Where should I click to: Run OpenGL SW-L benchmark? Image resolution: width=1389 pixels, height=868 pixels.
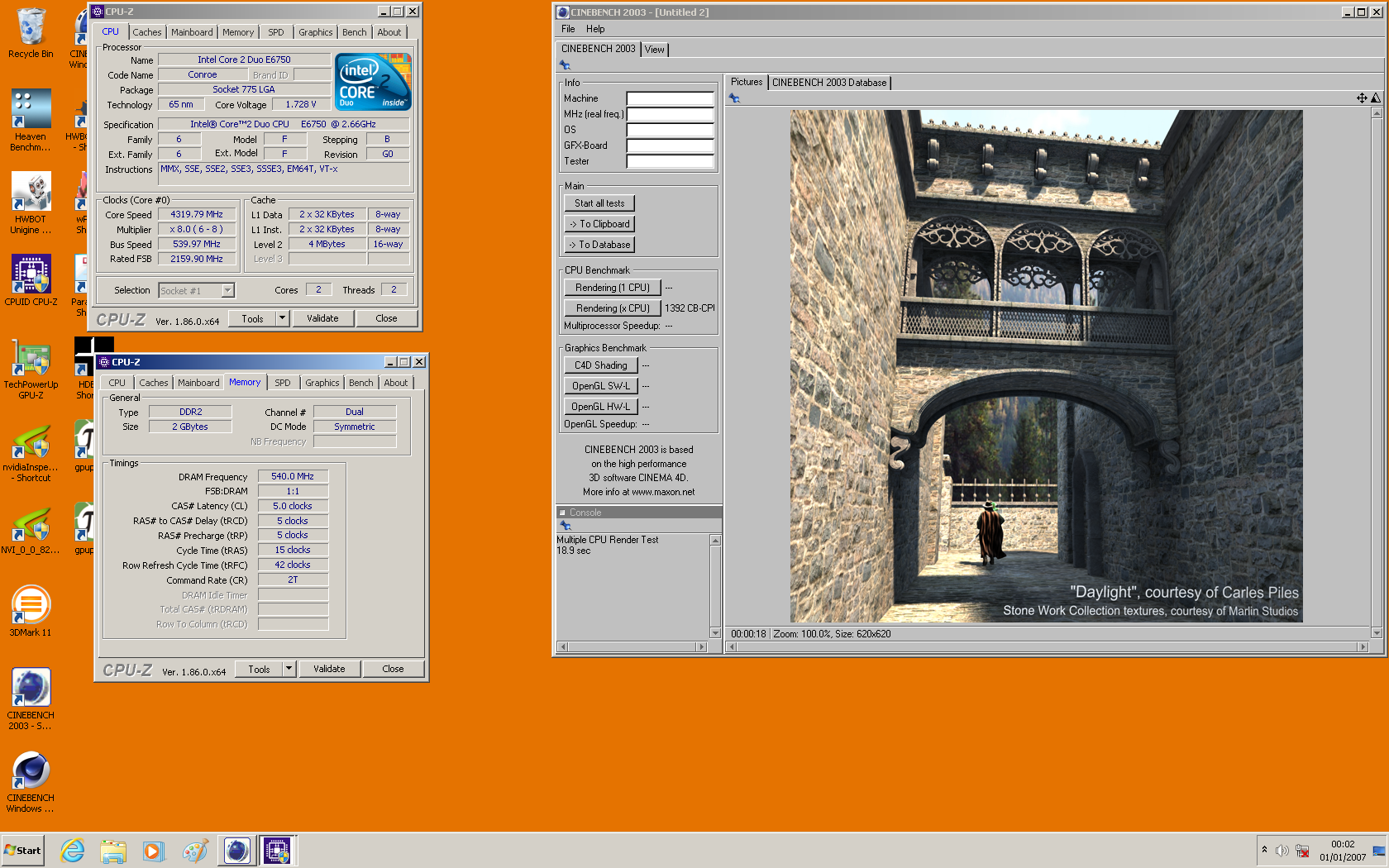[601, 386]
